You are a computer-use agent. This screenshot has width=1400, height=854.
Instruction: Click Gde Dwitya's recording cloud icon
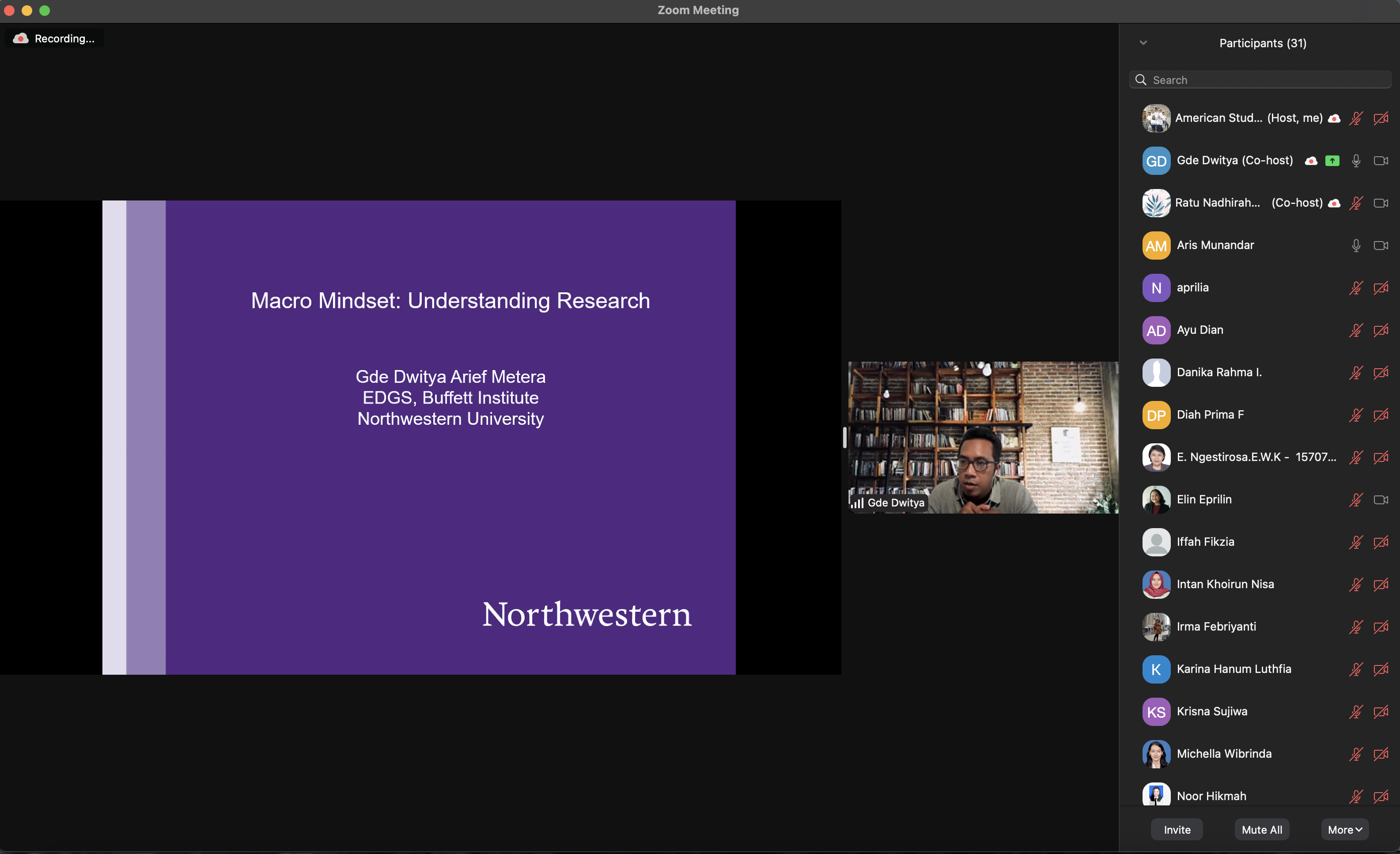pyautogui.click(x=1311, y=161)
